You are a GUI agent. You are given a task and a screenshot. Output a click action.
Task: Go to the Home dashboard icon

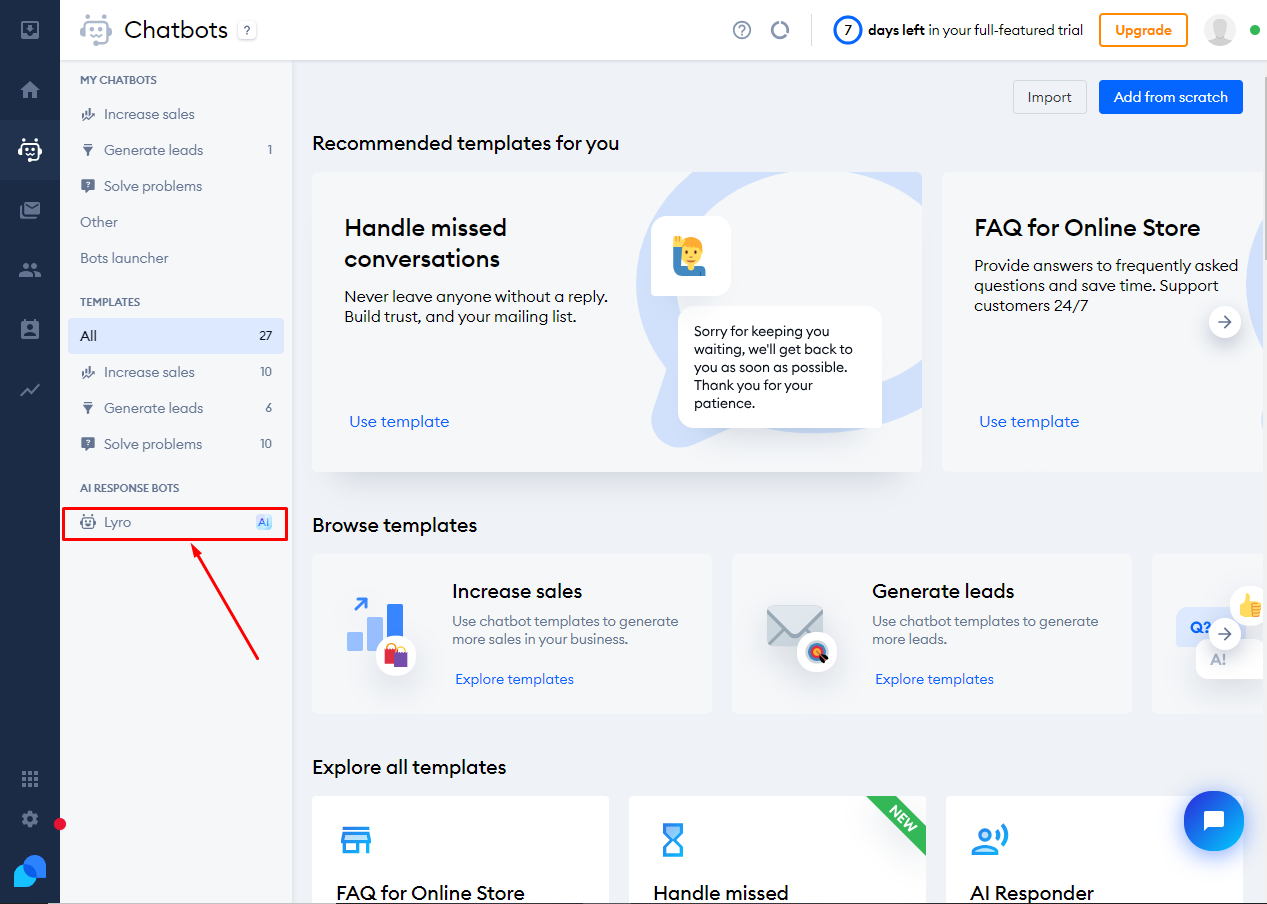coord(30,90)
